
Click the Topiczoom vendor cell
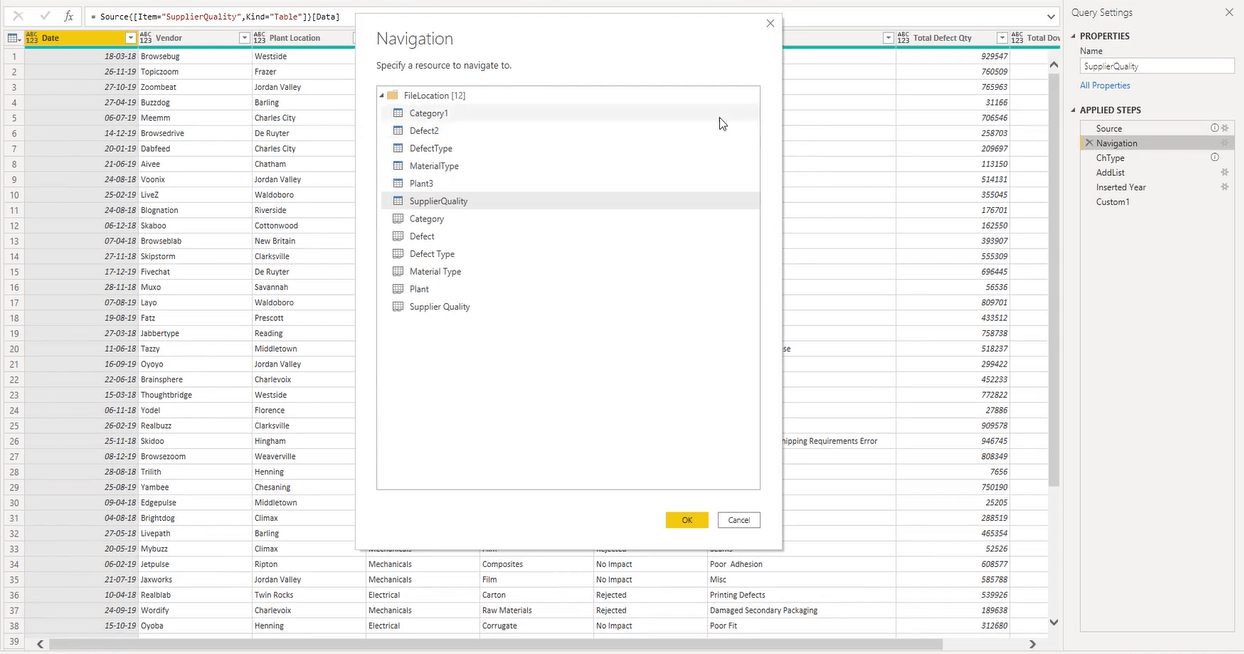click(195, 72)
